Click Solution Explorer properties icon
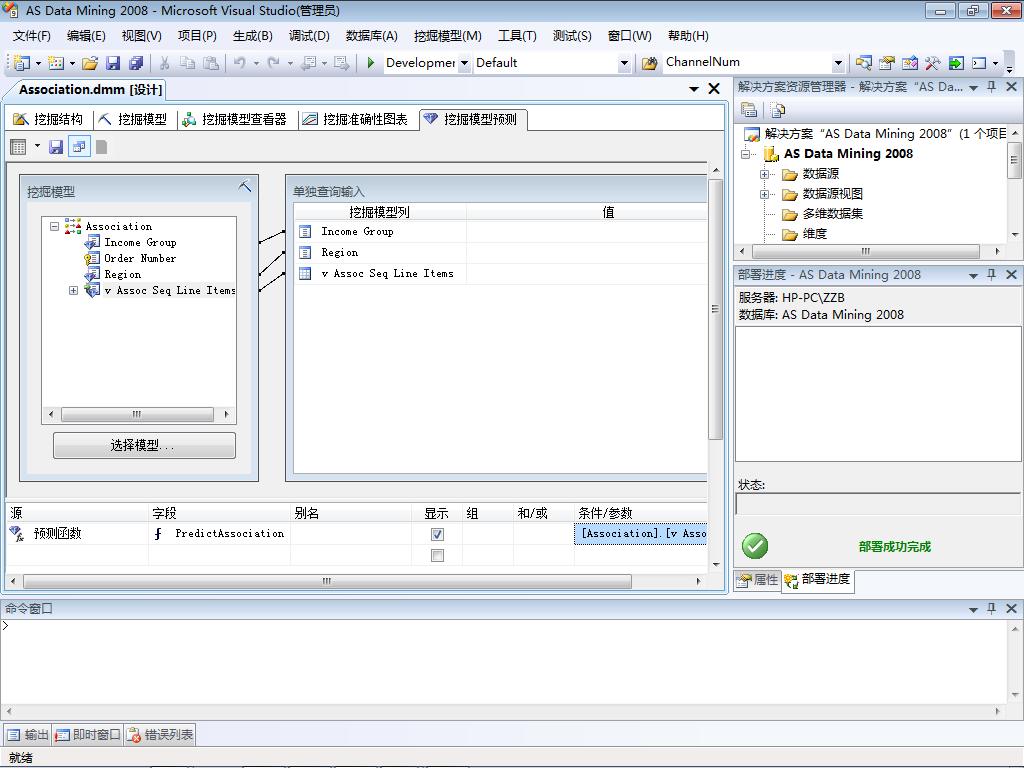The width and height of the screenshot is (1024, 768). coord(749,110)
